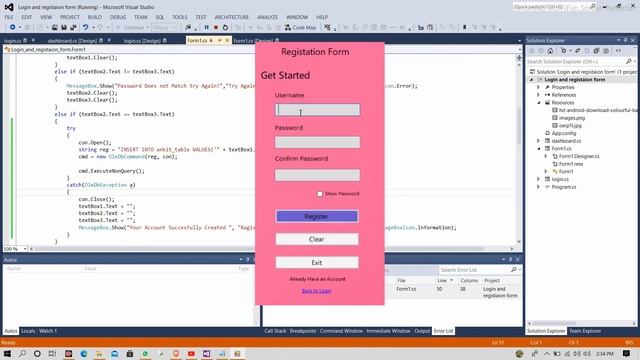This screenshot has width=640, height=360.
Task: Switch to the Team Explorer tab
Action: 585,331
